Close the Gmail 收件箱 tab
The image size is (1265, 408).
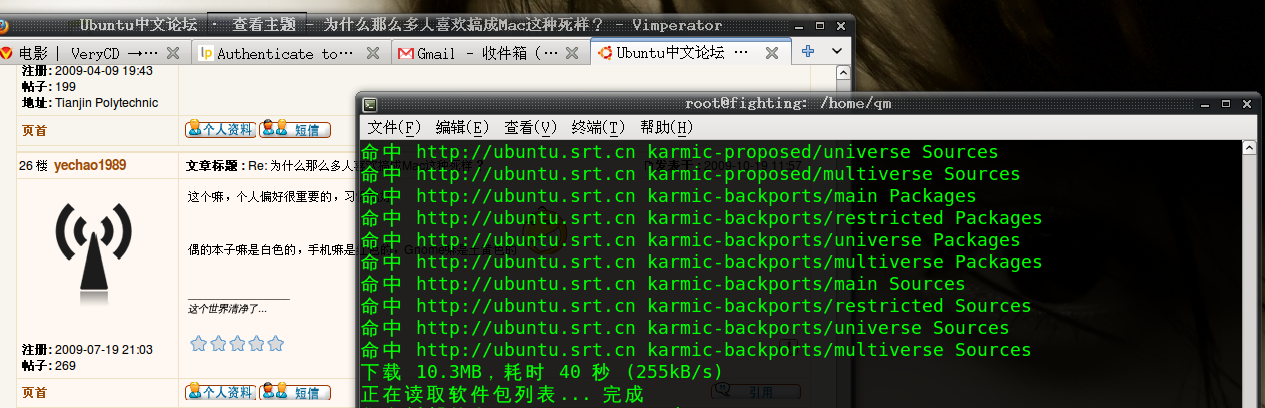tap(572, 53)
